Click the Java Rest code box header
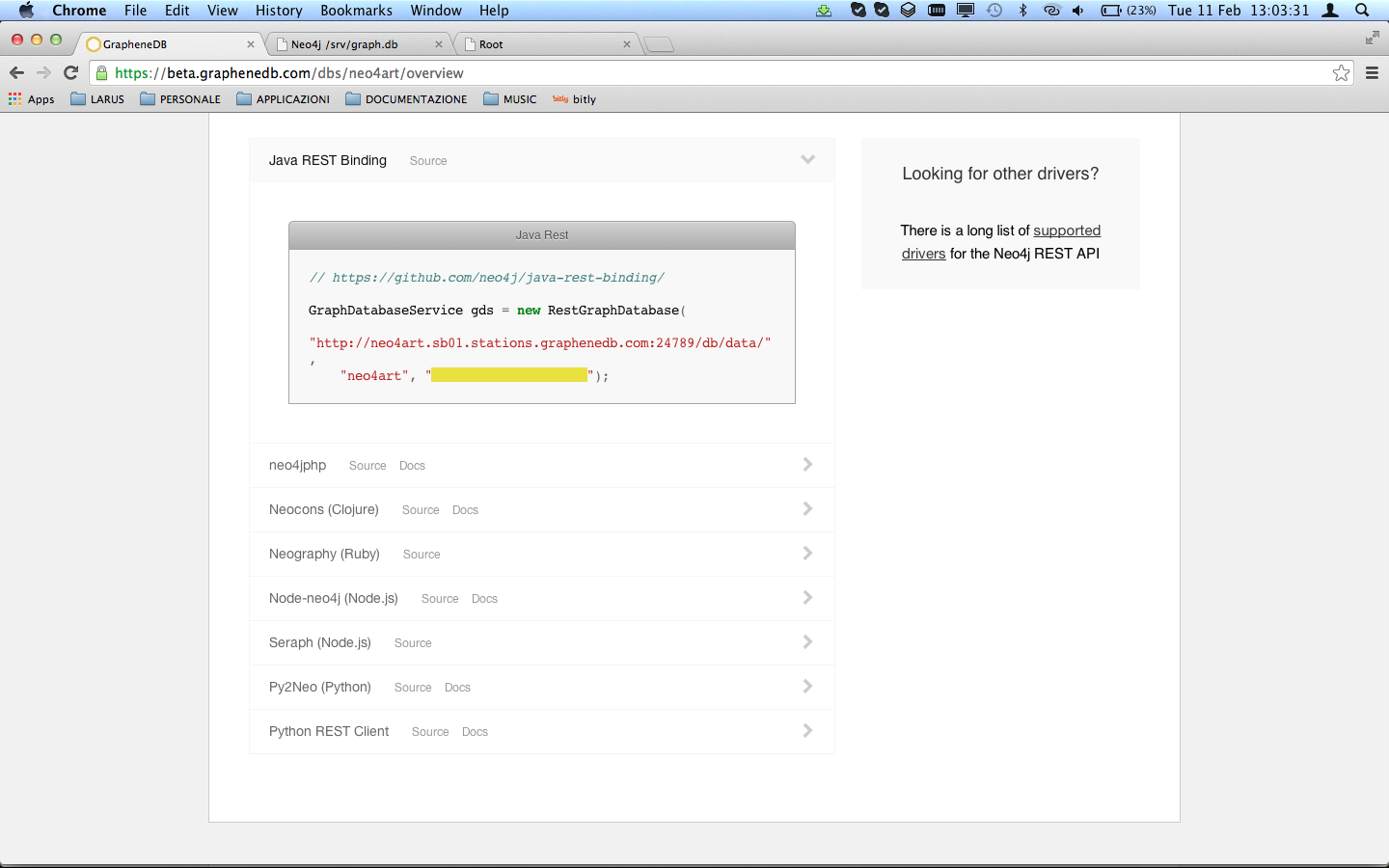The height and width of the screenshot is (868, 1389). (x=542, y=235)
